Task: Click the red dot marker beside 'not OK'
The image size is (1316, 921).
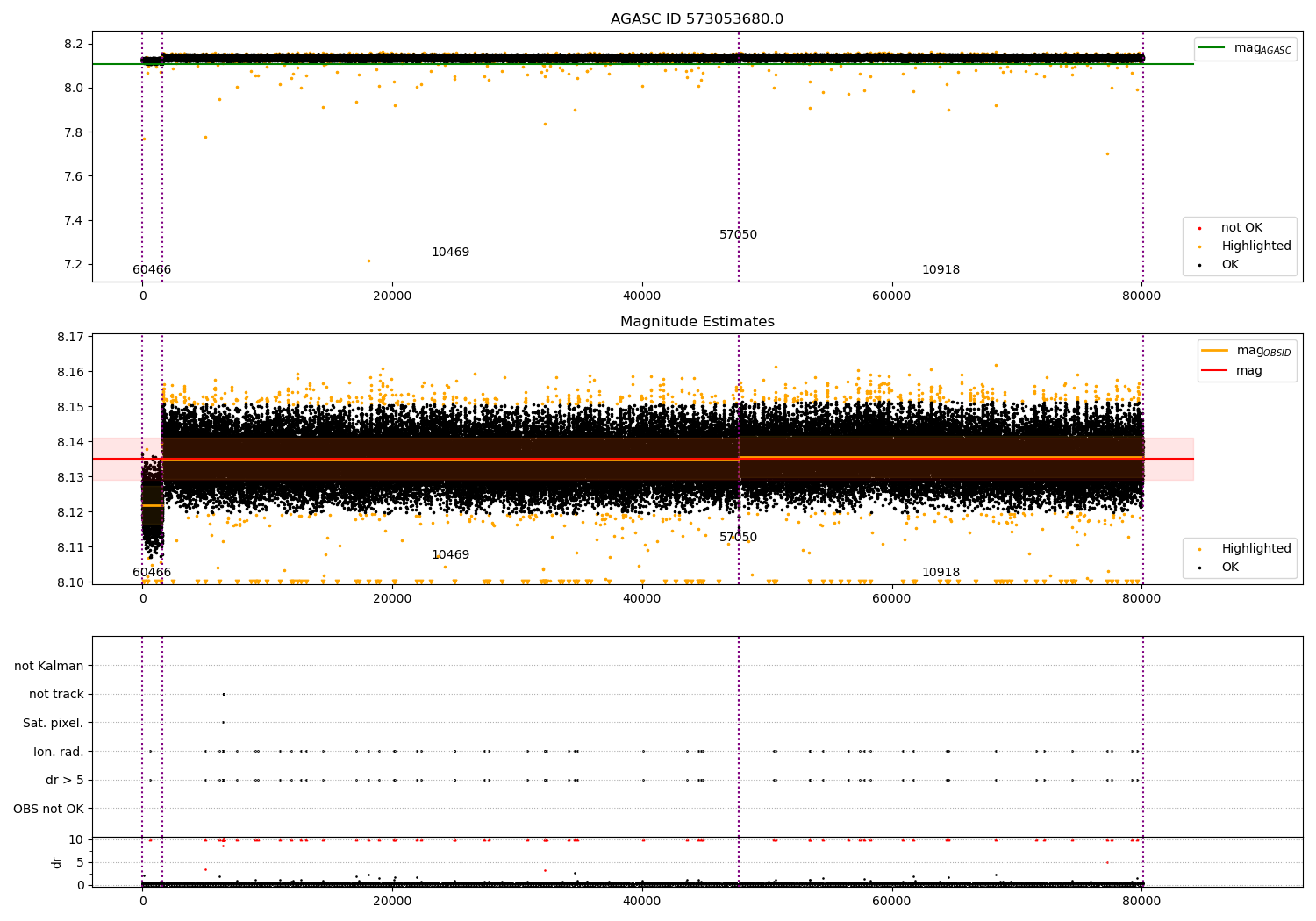Action: pos(1199,228)
